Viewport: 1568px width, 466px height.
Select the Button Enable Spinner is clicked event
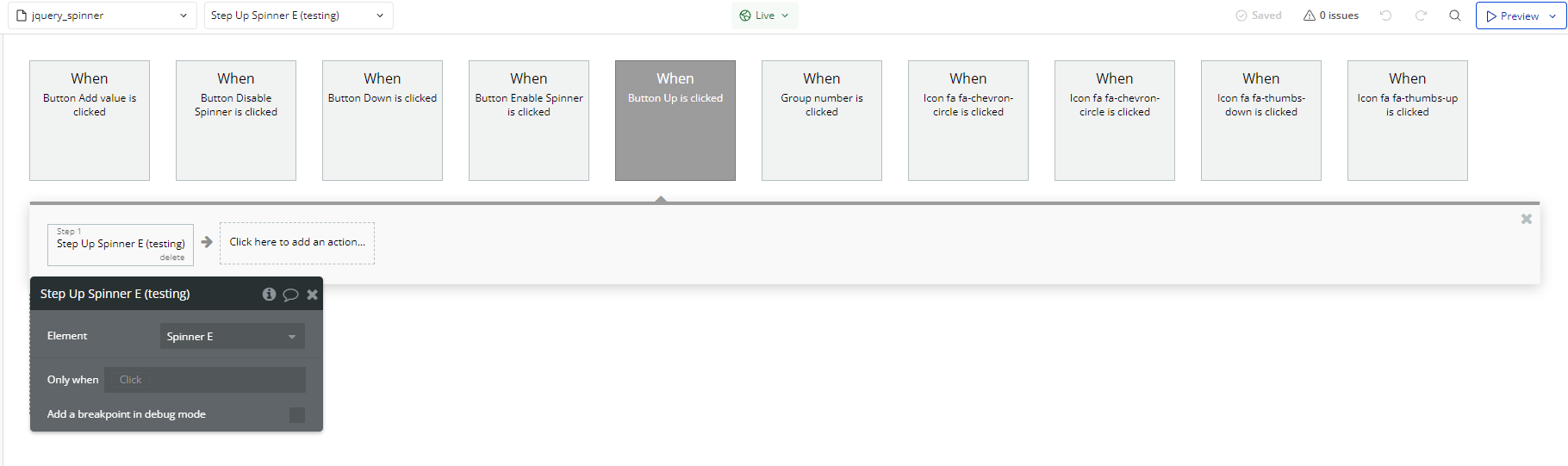click(529, 121)
